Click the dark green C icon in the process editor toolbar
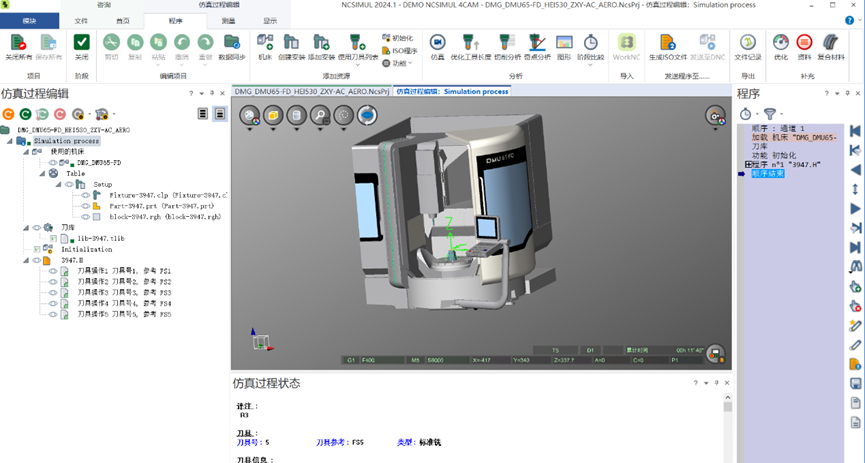Screen dimensions: 865x463 tap(25, 114)
